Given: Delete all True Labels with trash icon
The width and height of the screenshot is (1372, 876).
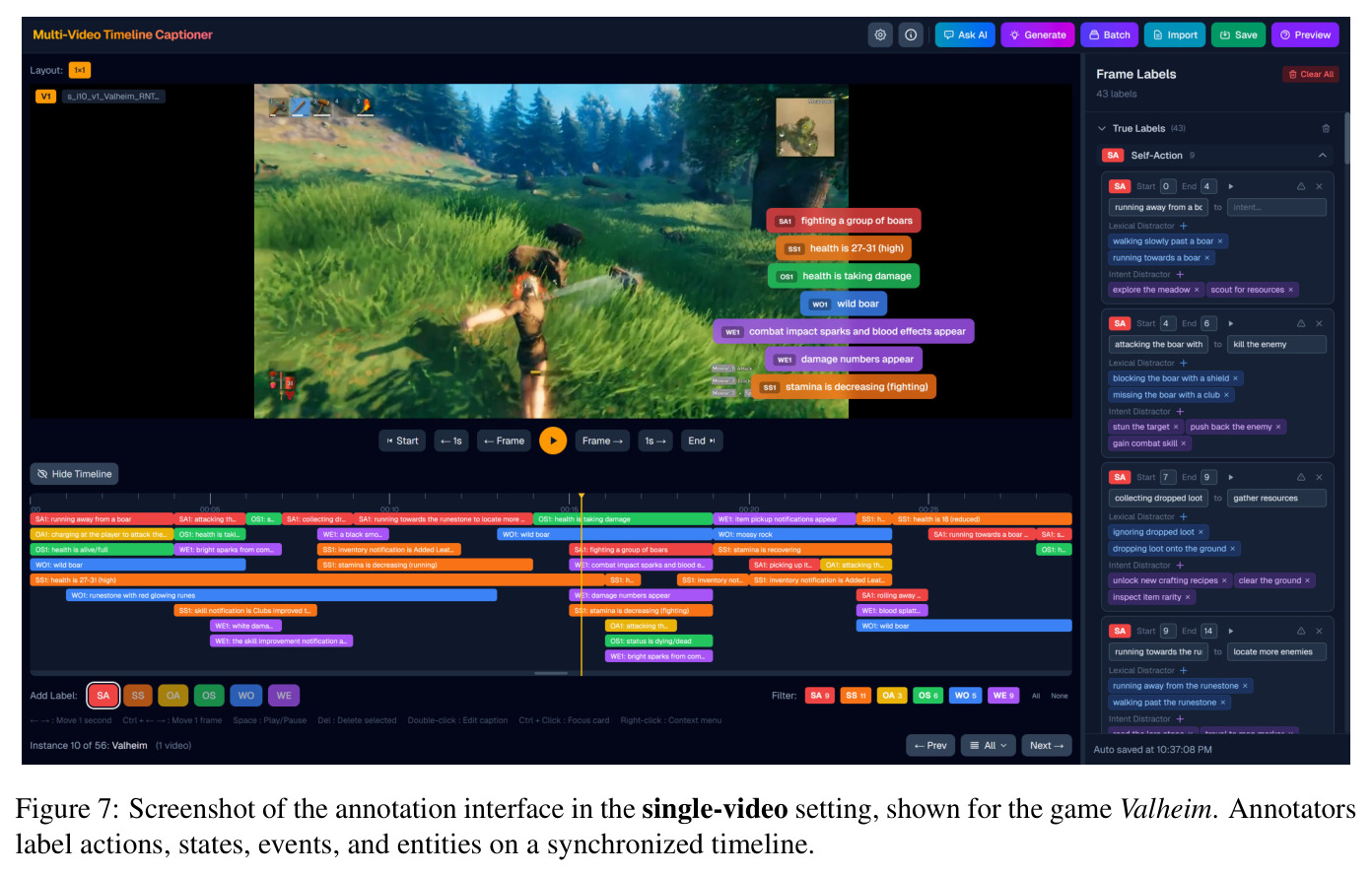Looking at the screenshot, I should (1326, 128).
